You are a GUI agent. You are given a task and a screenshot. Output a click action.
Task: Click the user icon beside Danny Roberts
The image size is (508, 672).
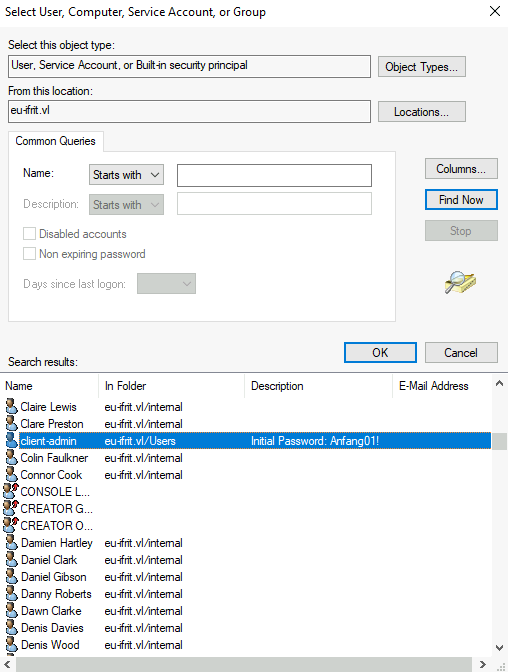(x=12, y=594)
